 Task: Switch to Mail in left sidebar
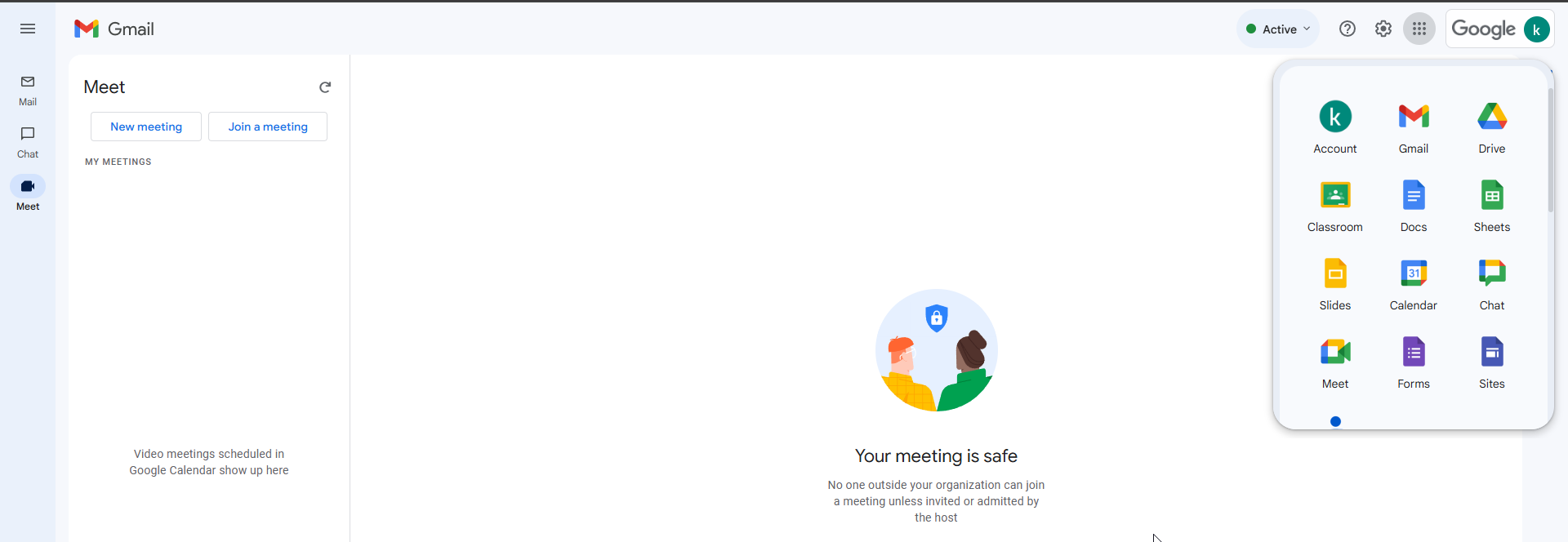pyautogui.click(x=28, y=91)
